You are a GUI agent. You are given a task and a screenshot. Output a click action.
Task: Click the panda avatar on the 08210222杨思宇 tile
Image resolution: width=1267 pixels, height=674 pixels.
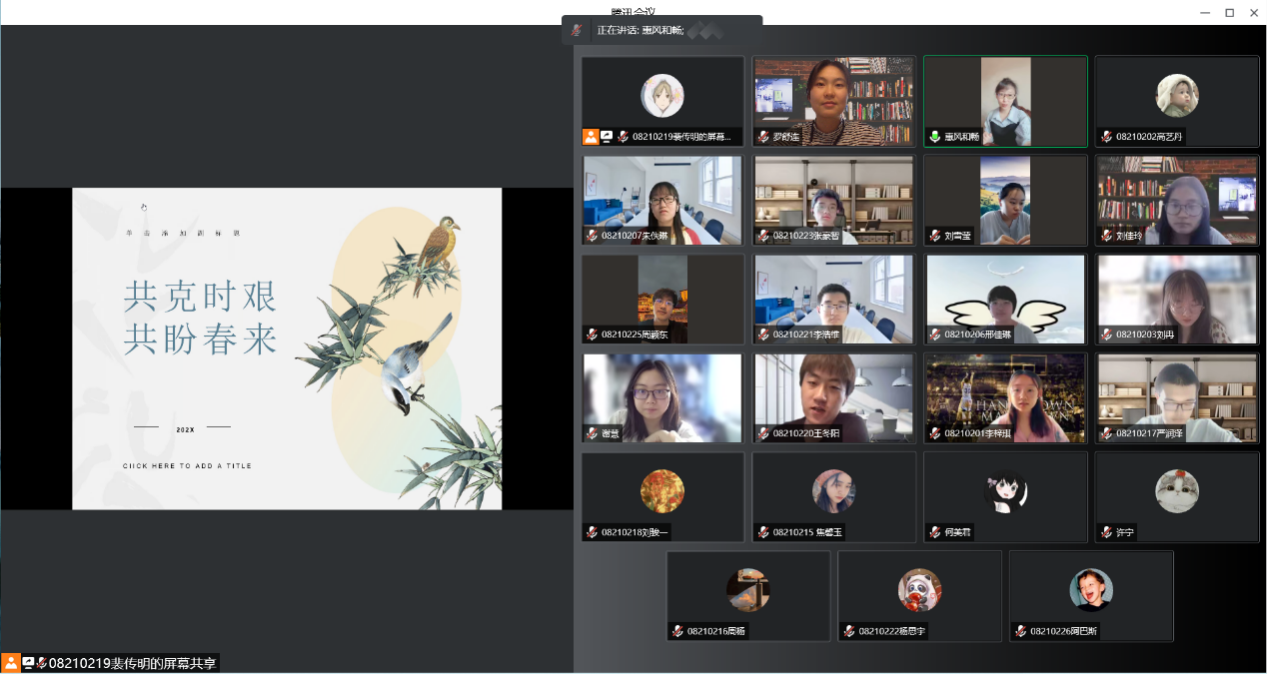coord(919,589)
